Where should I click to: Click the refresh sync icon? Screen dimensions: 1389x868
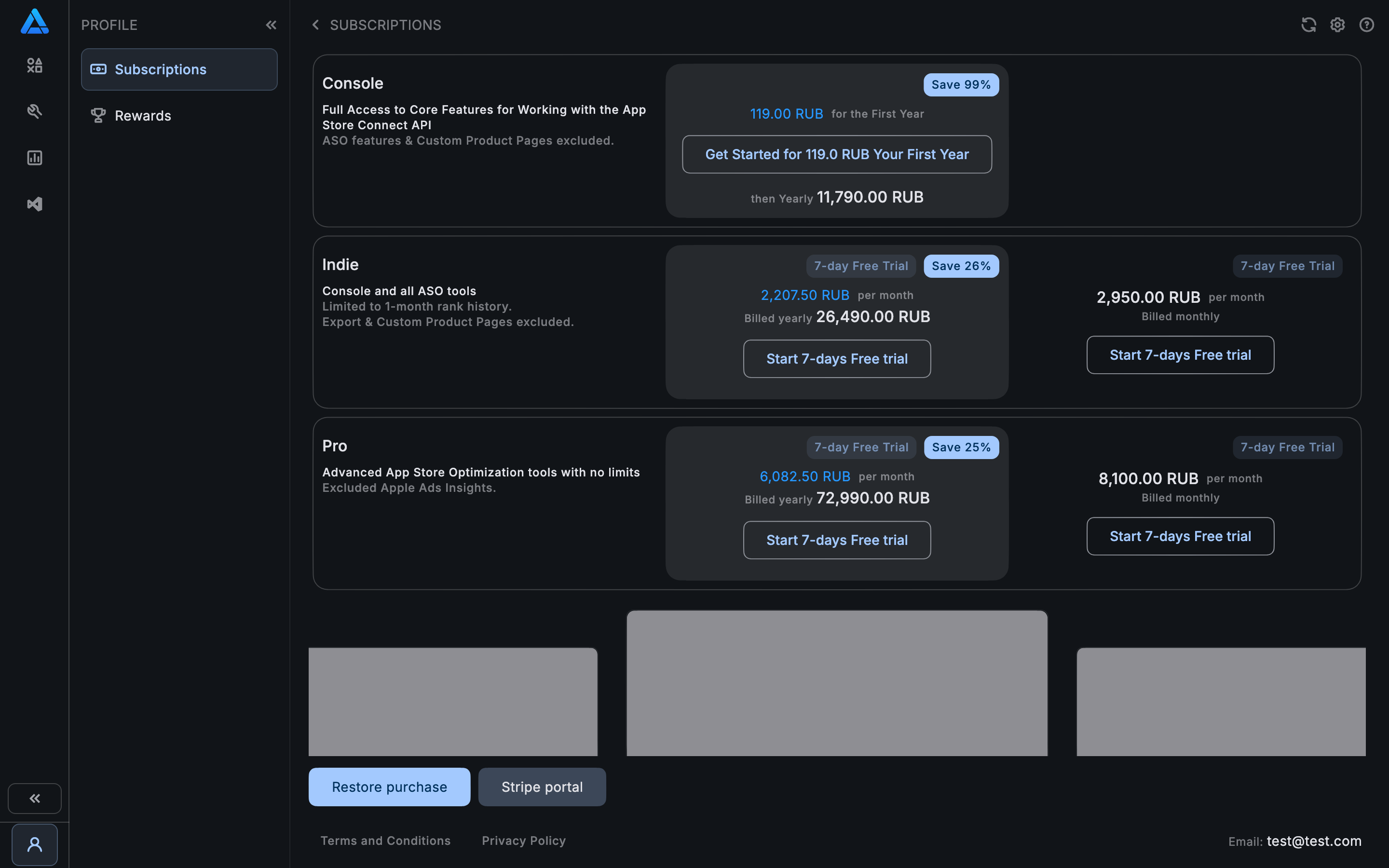click(x=1308, y=25)
